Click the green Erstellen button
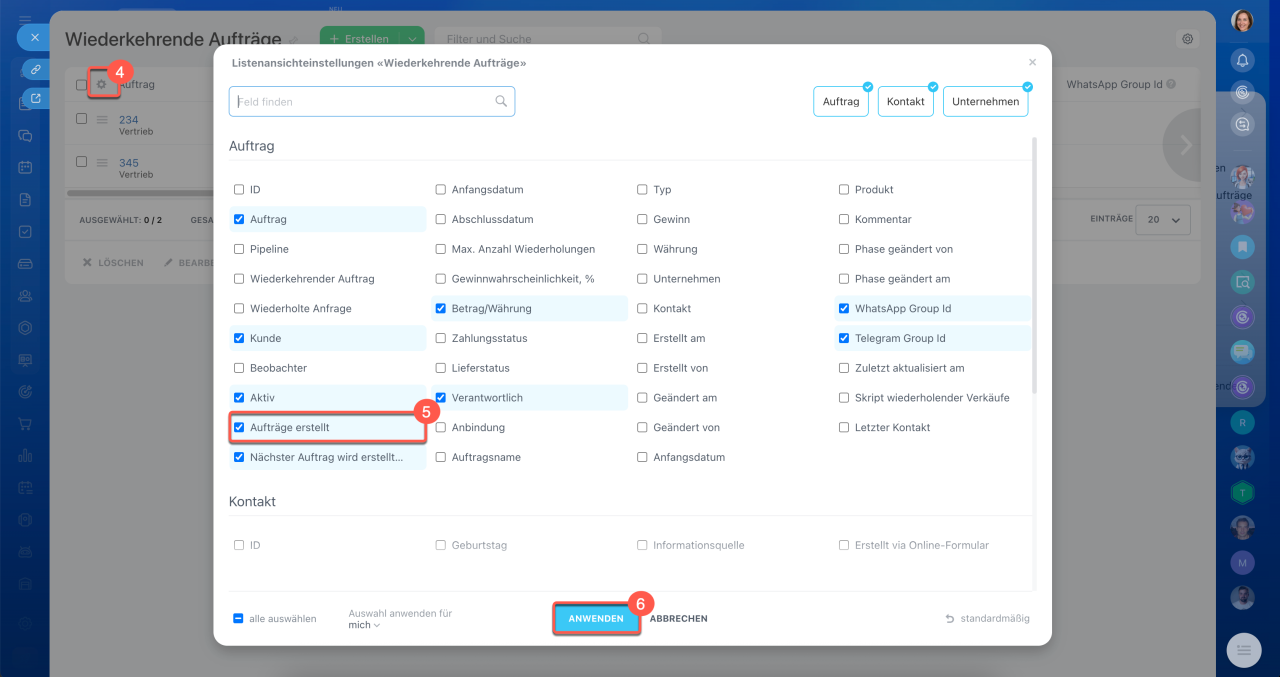 (x=360, y=39)
